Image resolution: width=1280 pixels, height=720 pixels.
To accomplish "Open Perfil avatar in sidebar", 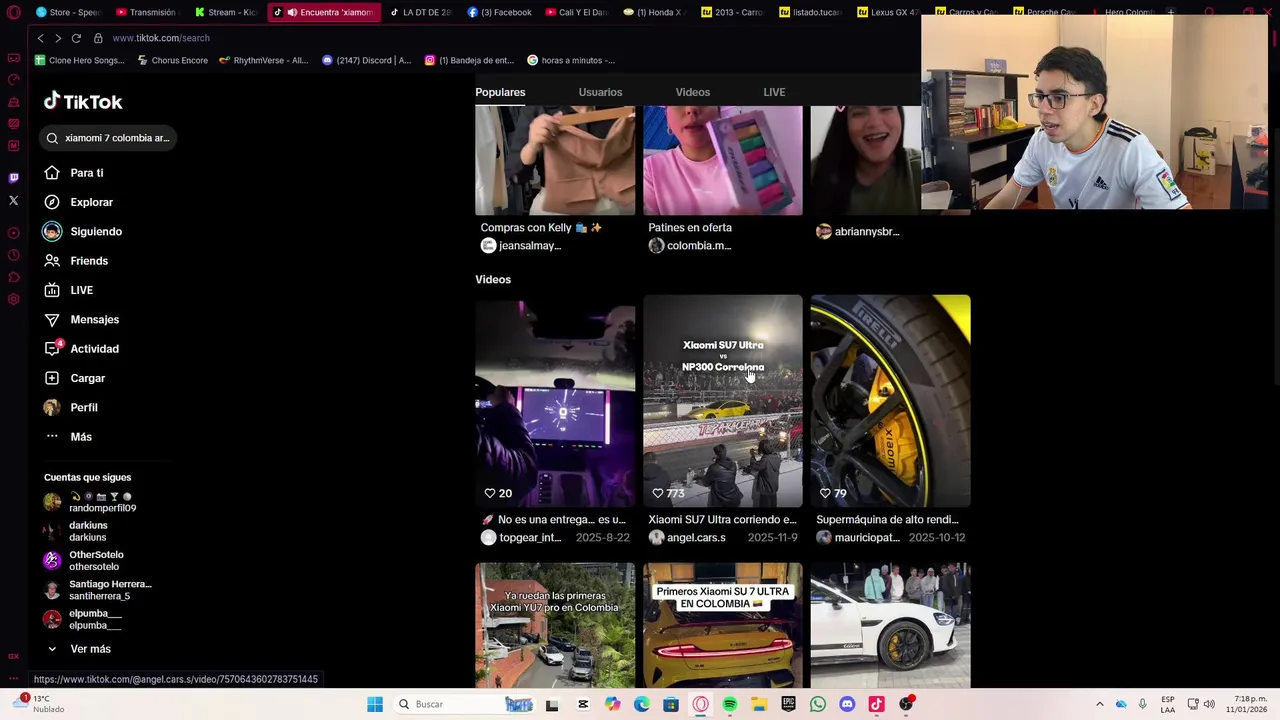I will click(x=52, y=407).
